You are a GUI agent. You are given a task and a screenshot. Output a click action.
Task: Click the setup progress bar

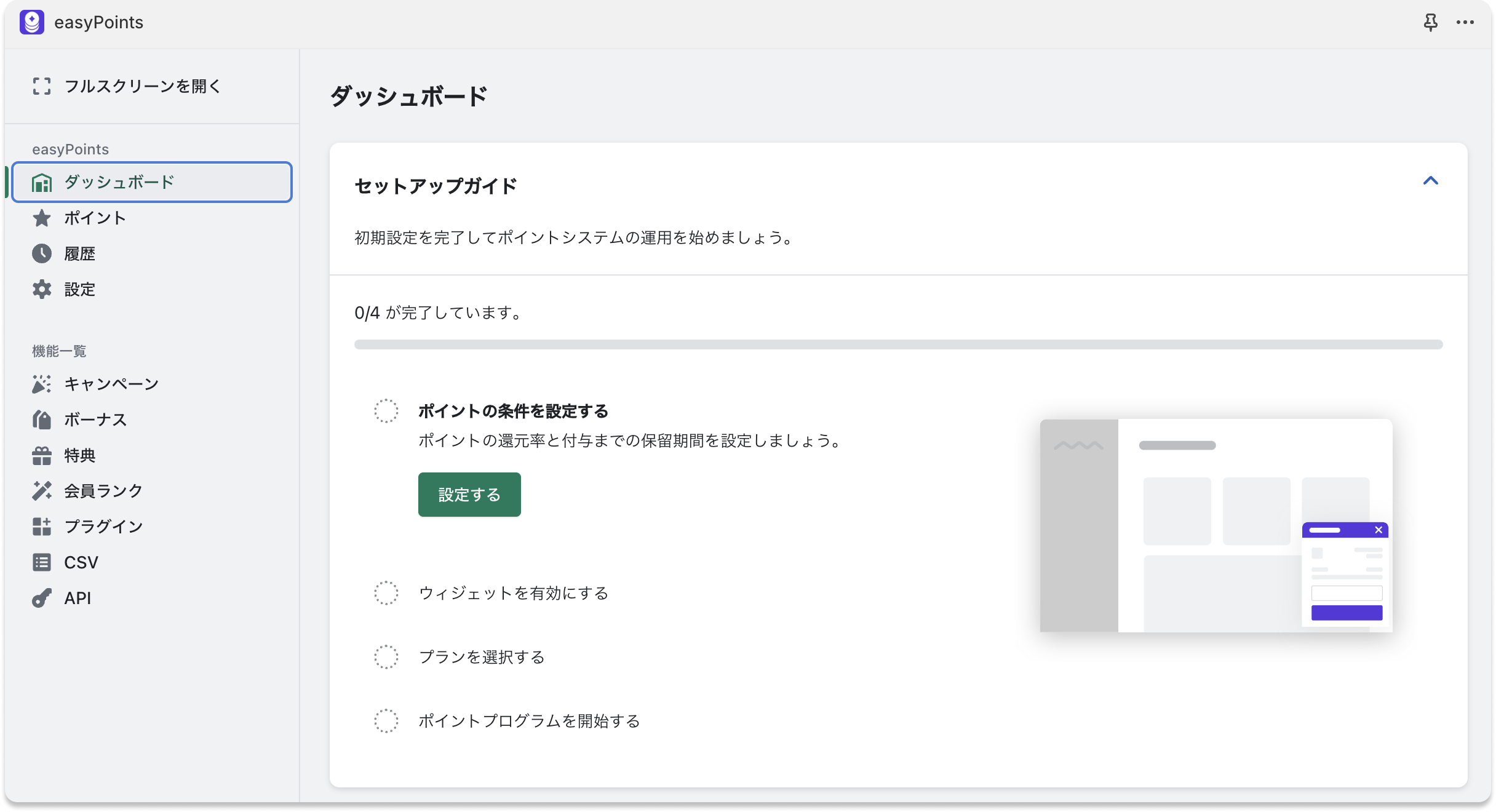point(898,344)
